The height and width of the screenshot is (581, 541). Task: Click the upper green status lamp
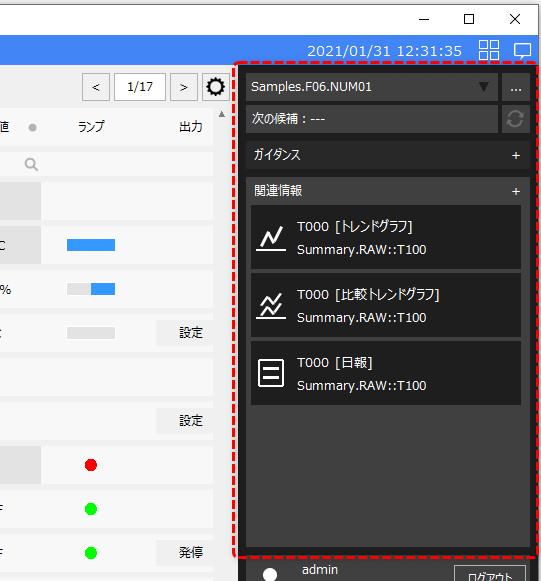91,509
